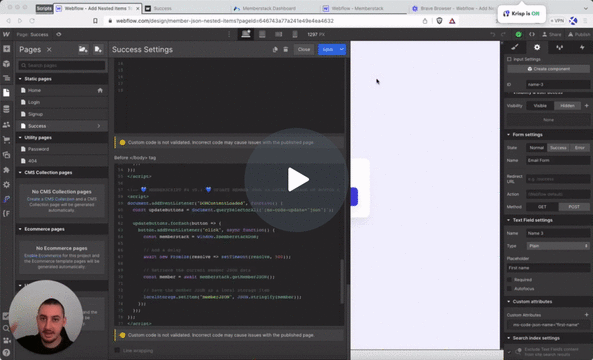Open the Settings tab gear icon
Screen dimensions: 593x360
(x=537, y=47)
